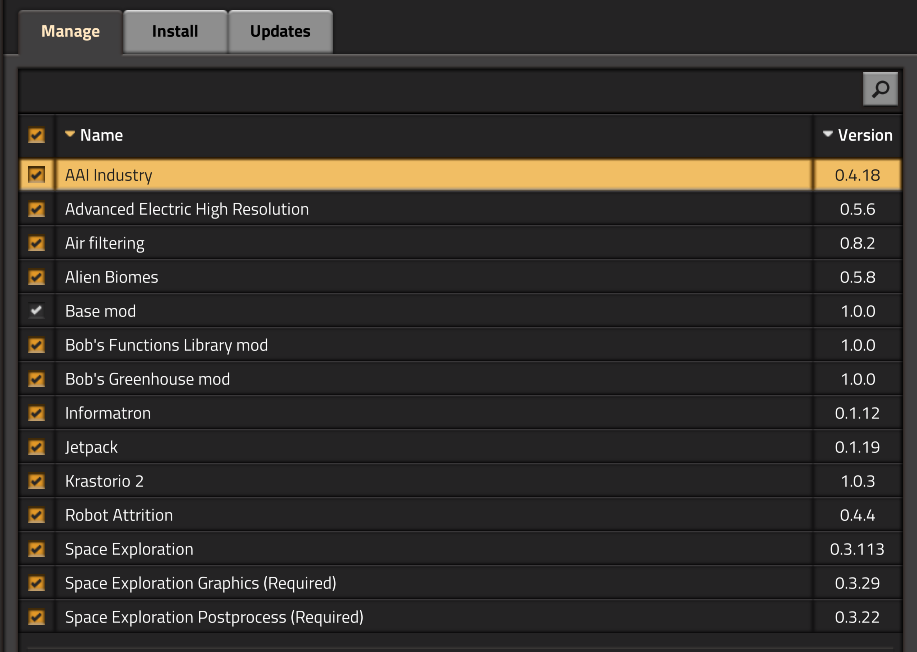Click the search magnifier icon
This screenshot has height=652, width=917.
click(880, 90)
